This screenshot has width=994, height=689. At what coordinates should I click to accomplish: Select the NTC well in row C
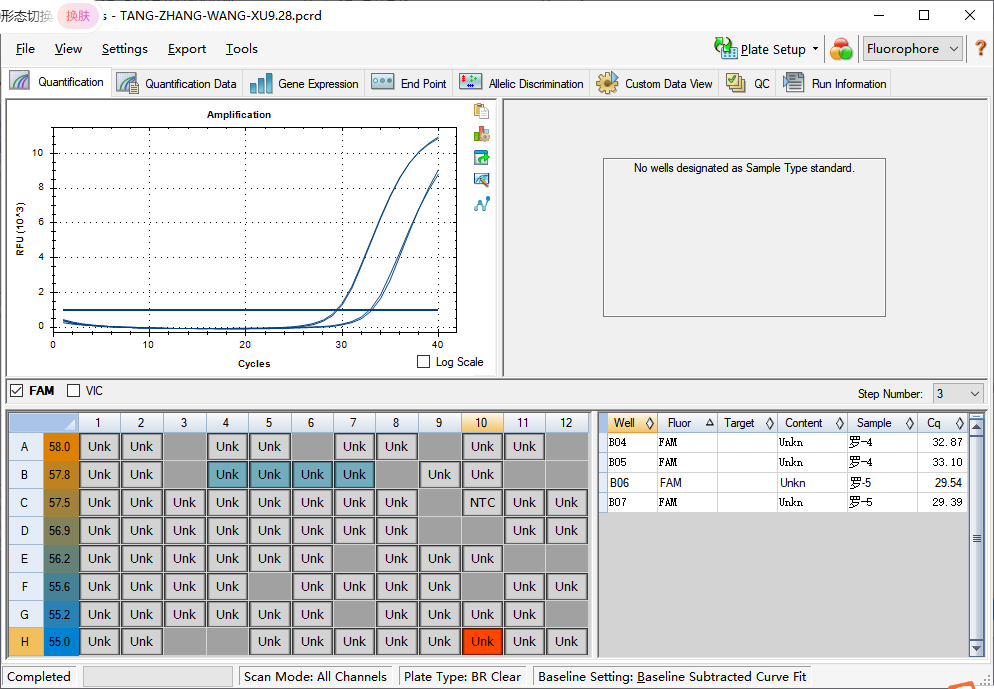(482, 502)
